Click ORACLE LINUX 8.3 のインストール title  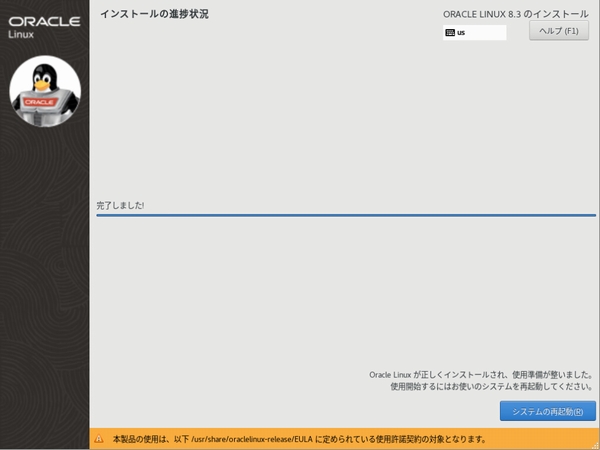(x=515, y=14)
